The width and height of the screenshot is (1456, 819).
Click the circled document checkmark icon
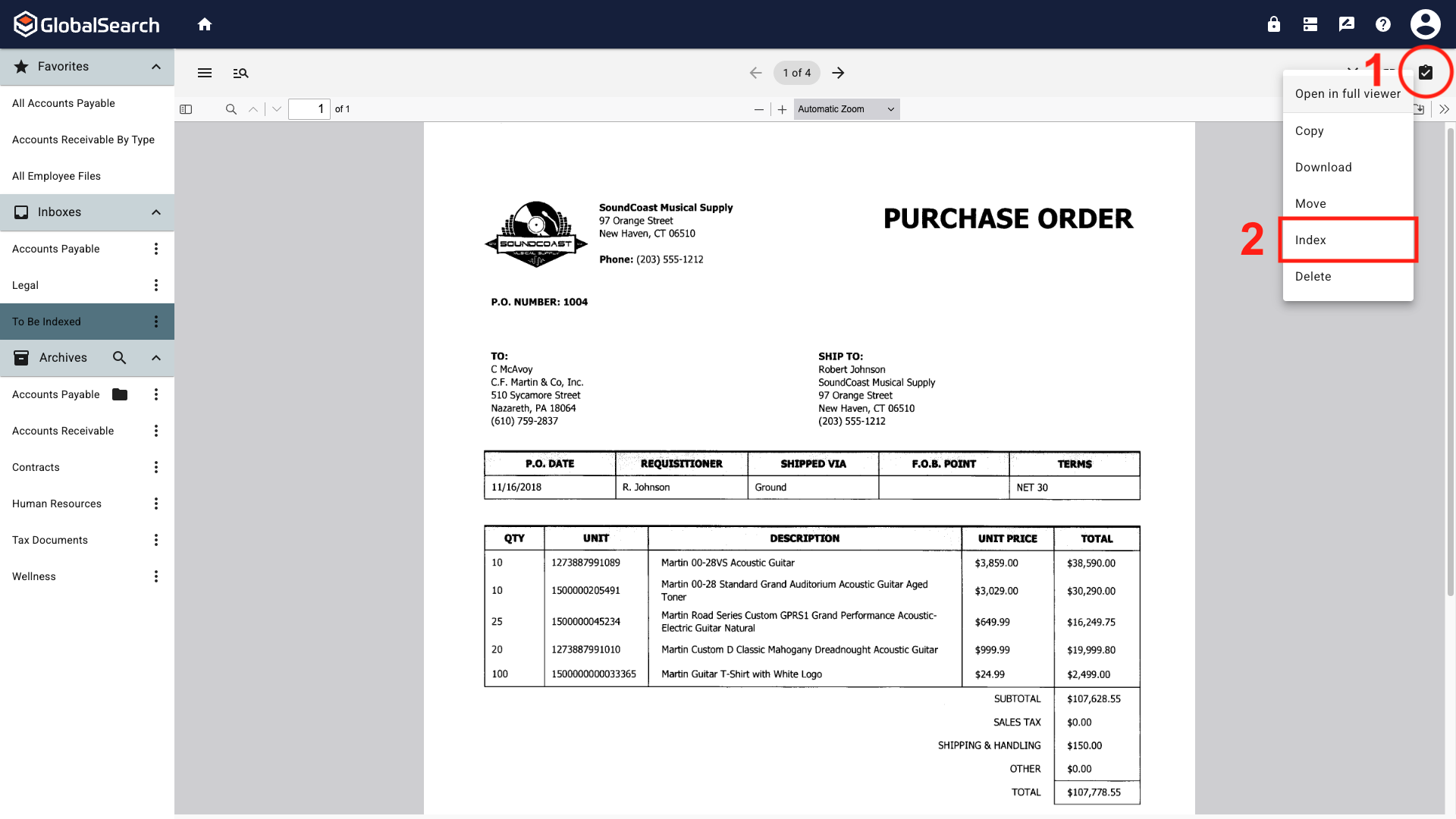coord(1425,72)
